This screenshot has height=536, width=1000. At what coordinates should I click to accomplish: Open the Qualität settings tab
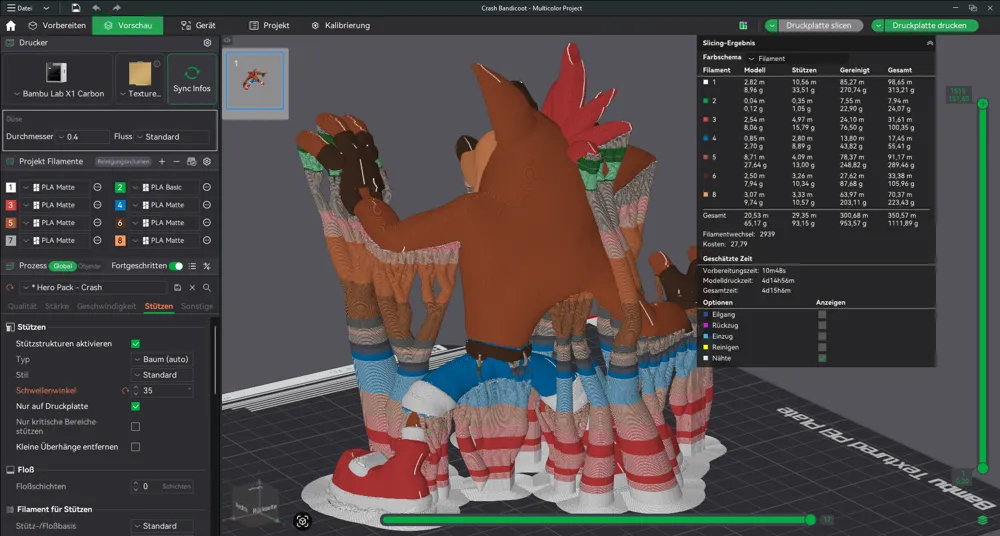tap(22, 306)
